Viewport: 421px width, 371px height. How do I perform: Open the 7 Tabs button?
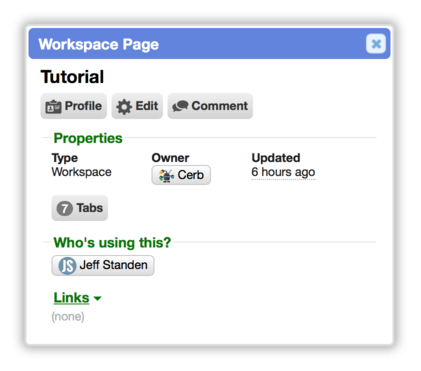[80, 208]
